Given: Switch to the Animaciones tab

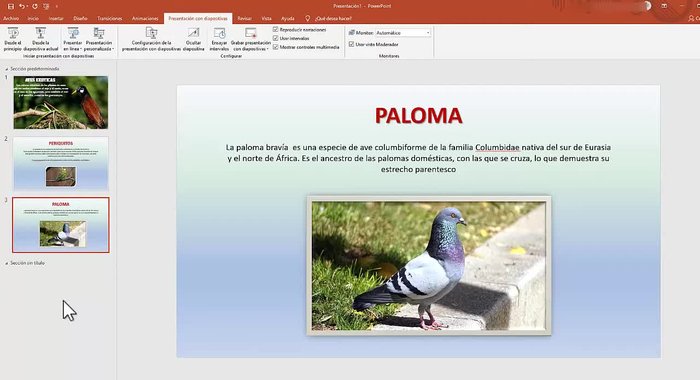Looking at the screenshot, I should [x=145, y=18].
